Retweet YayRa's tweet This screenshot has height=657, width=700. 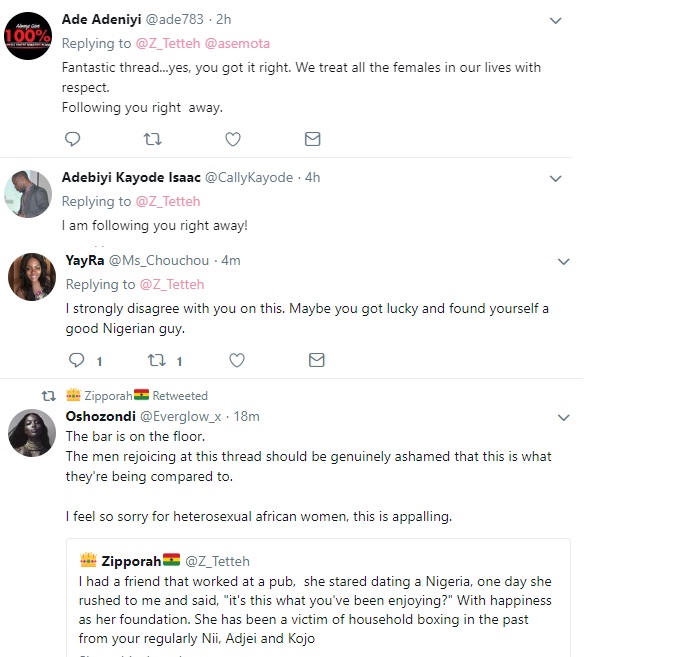pyautogui.click(x=157, y=360)
